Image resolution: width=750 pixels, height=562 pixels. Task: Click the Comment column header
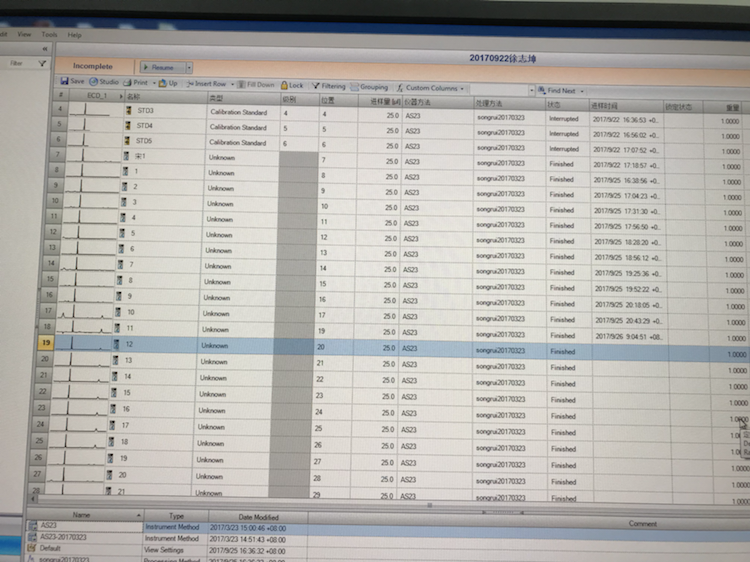click(x=642, y=524)
